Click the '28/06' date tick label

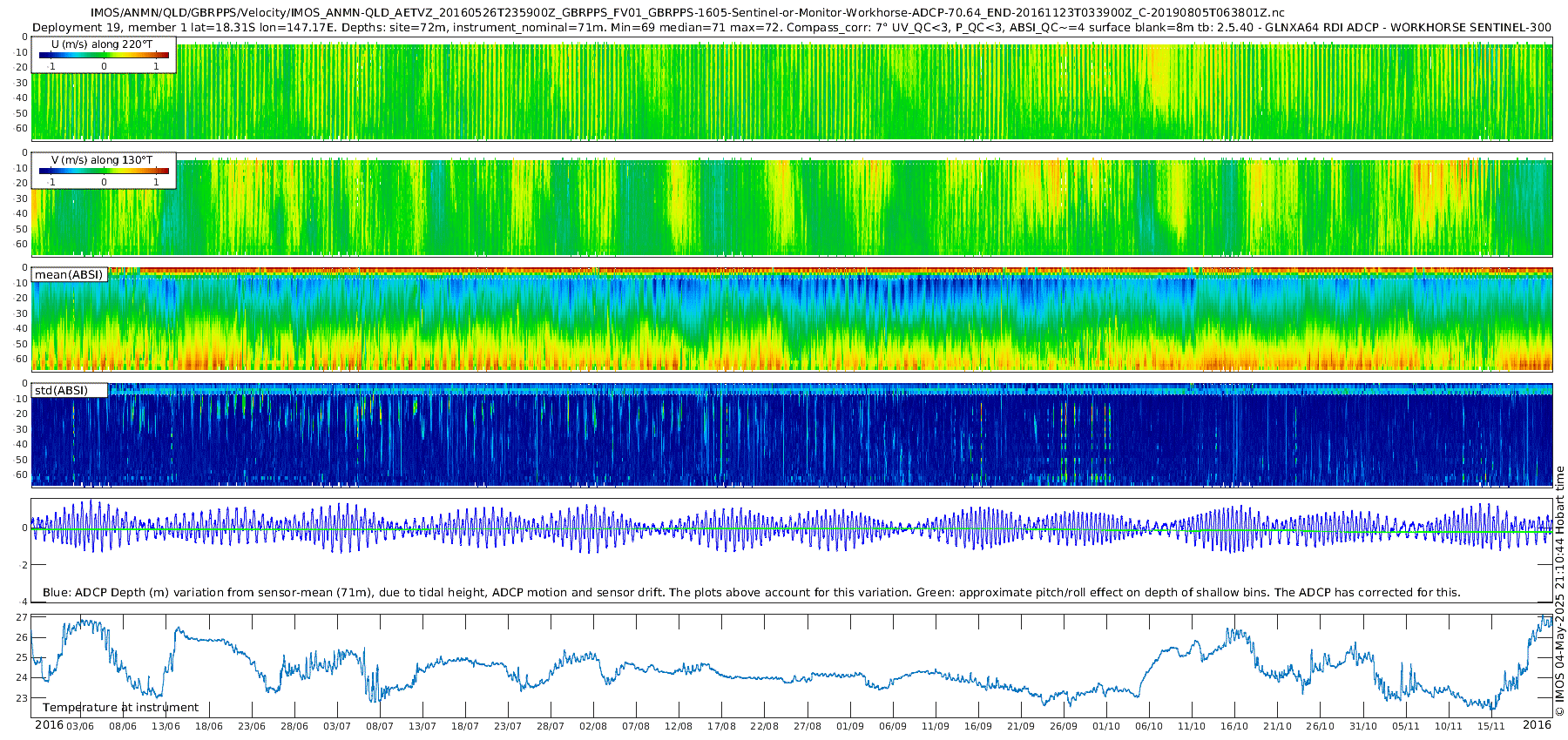tap(294, 726)
